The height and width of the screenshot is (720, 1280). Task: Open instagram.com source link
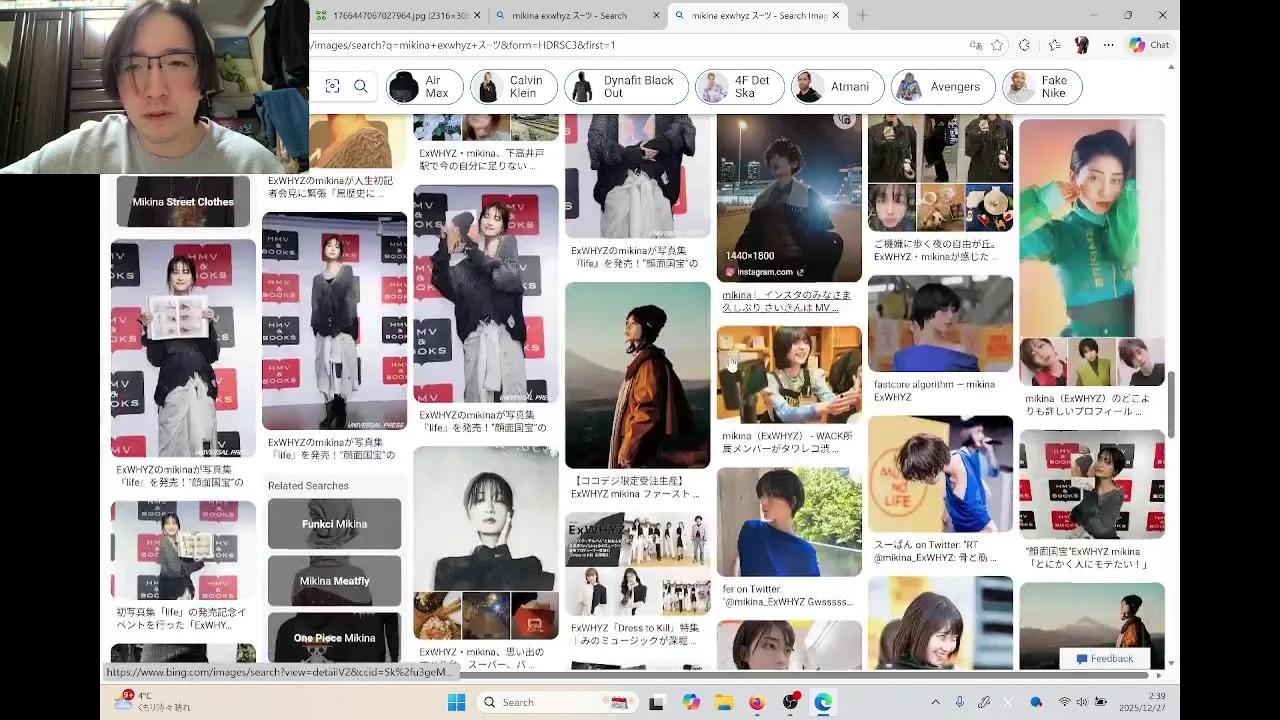(765, 272)
